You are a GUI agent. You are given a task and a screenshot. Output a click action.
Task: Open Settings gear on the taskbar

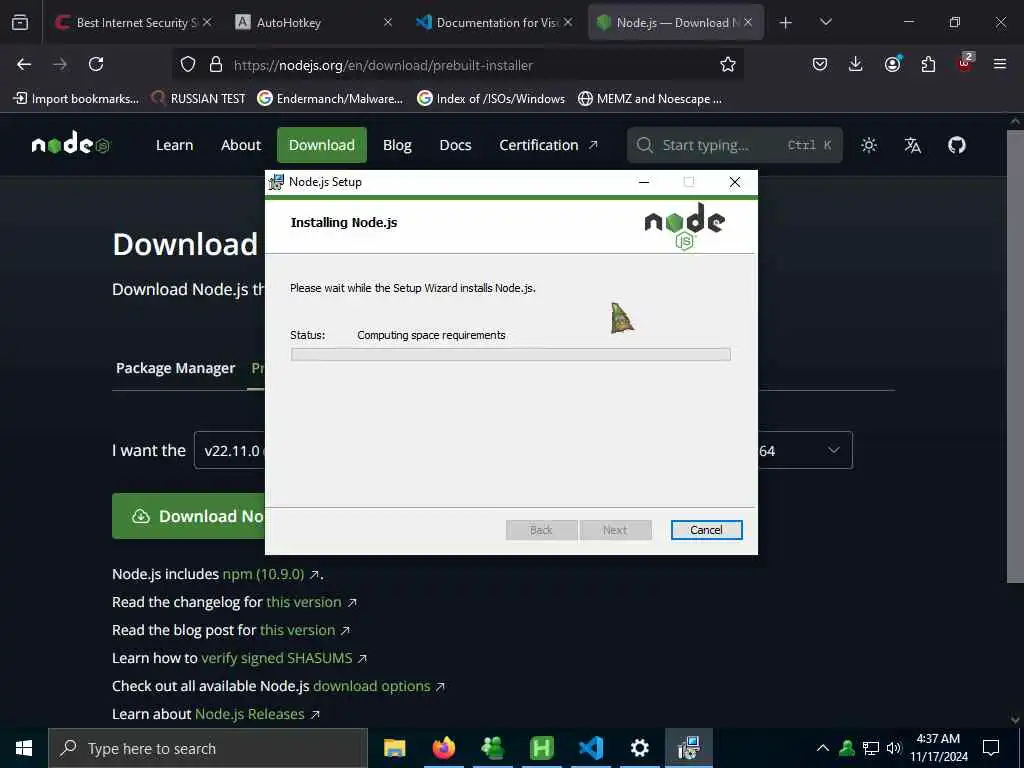(x=639, y=748)
